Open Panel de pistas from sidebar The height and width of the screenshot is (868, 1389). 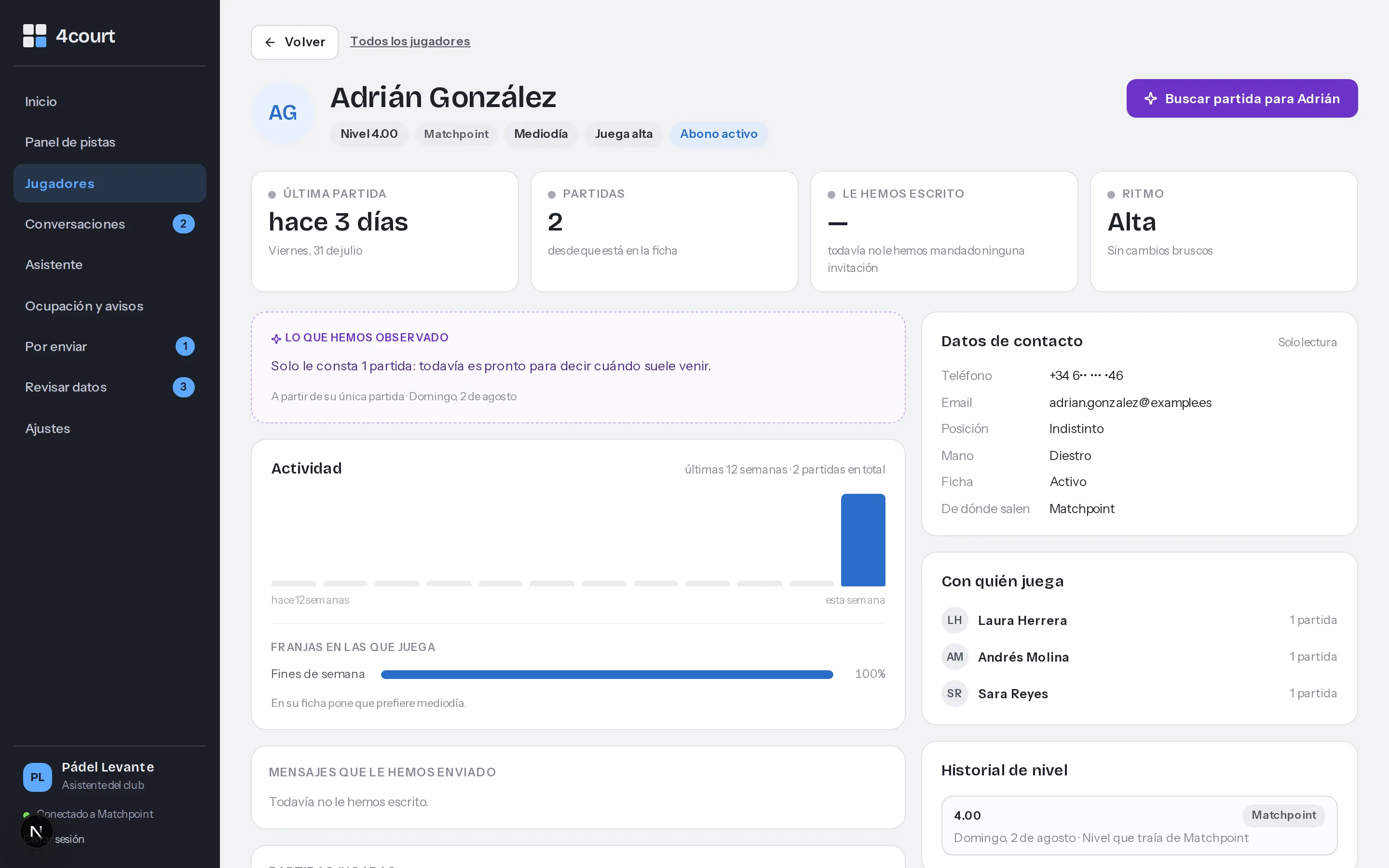[109, 142]
